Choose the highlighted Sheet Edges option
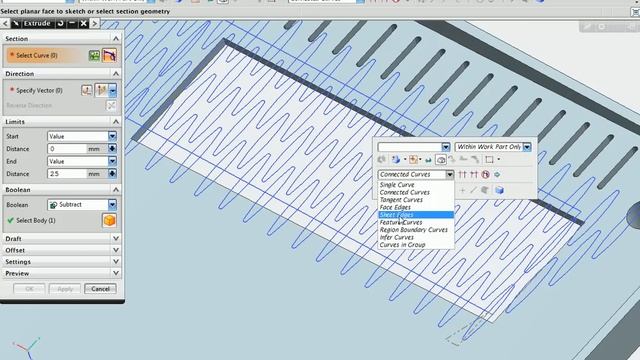 pos(416,215)
